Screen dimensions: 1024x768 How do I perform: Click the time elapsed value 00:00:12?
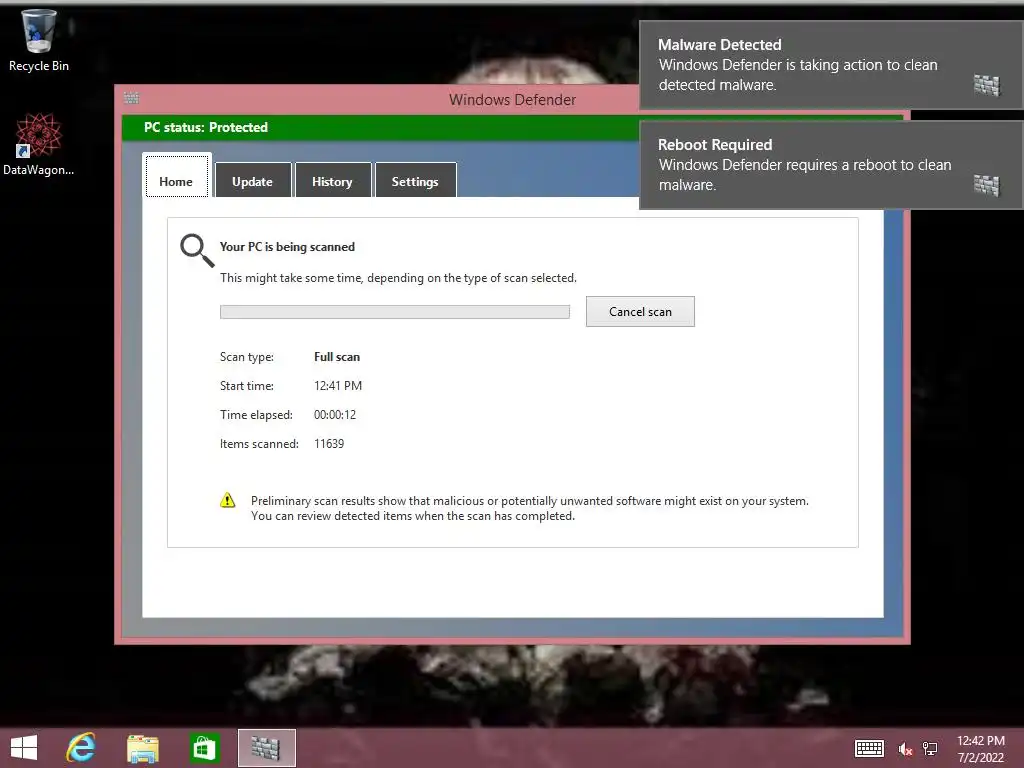pos(335,415)
